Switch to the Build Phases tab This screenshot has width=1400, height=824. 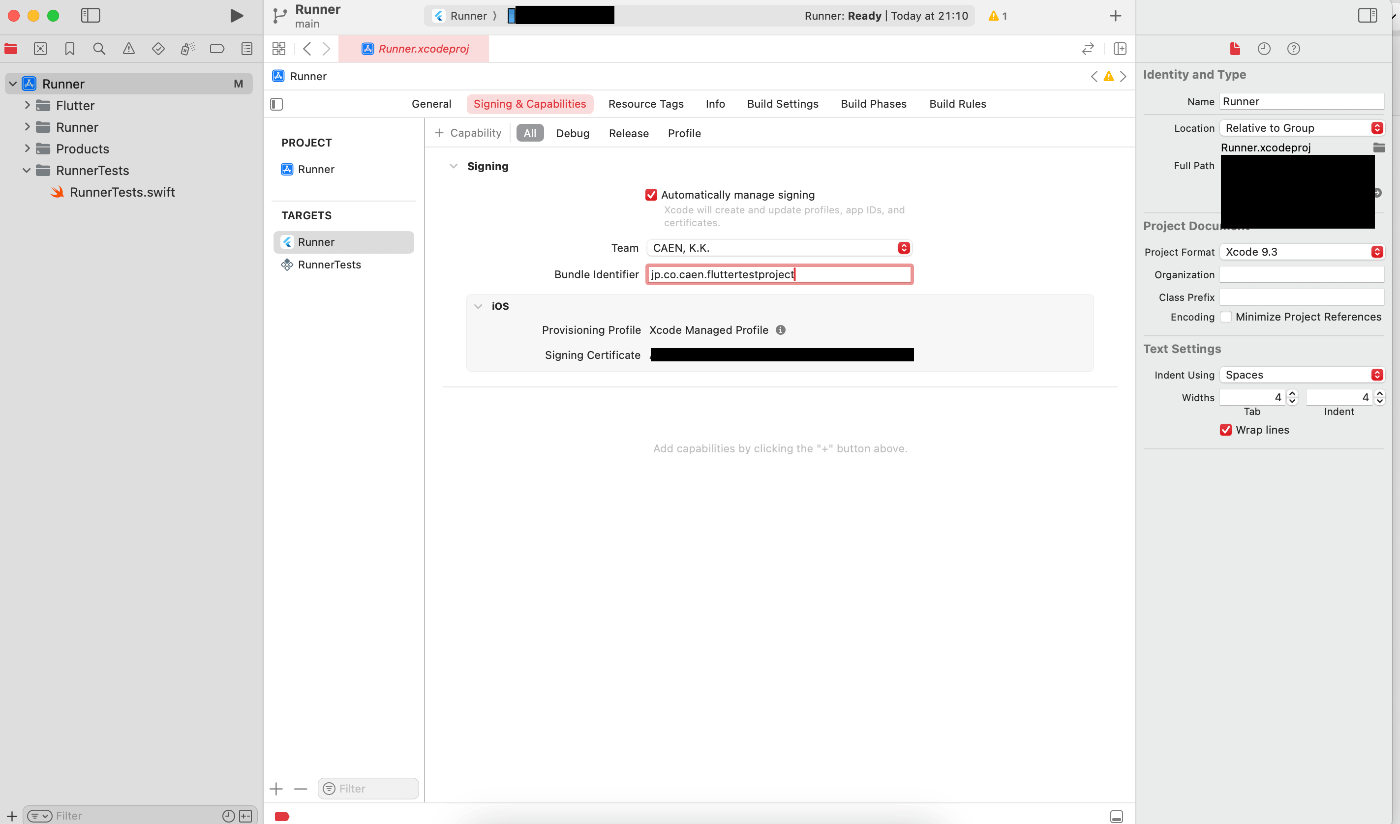coord(874,104)
